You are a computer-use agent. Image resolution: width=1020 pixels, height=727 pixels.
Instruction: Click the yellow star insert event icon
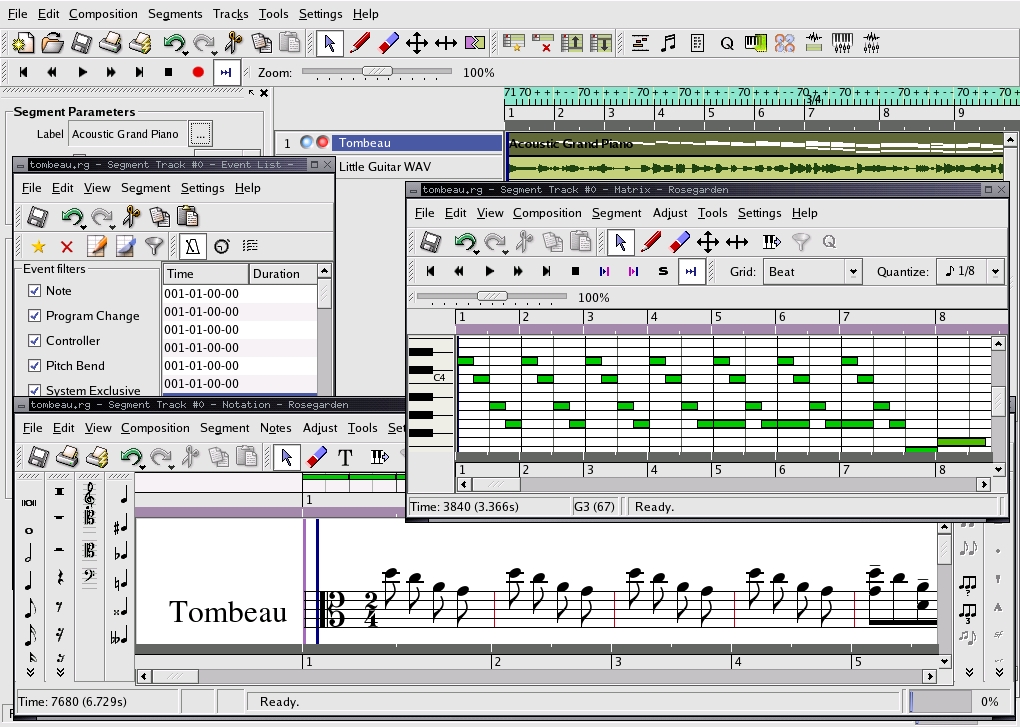click(38, 246)
